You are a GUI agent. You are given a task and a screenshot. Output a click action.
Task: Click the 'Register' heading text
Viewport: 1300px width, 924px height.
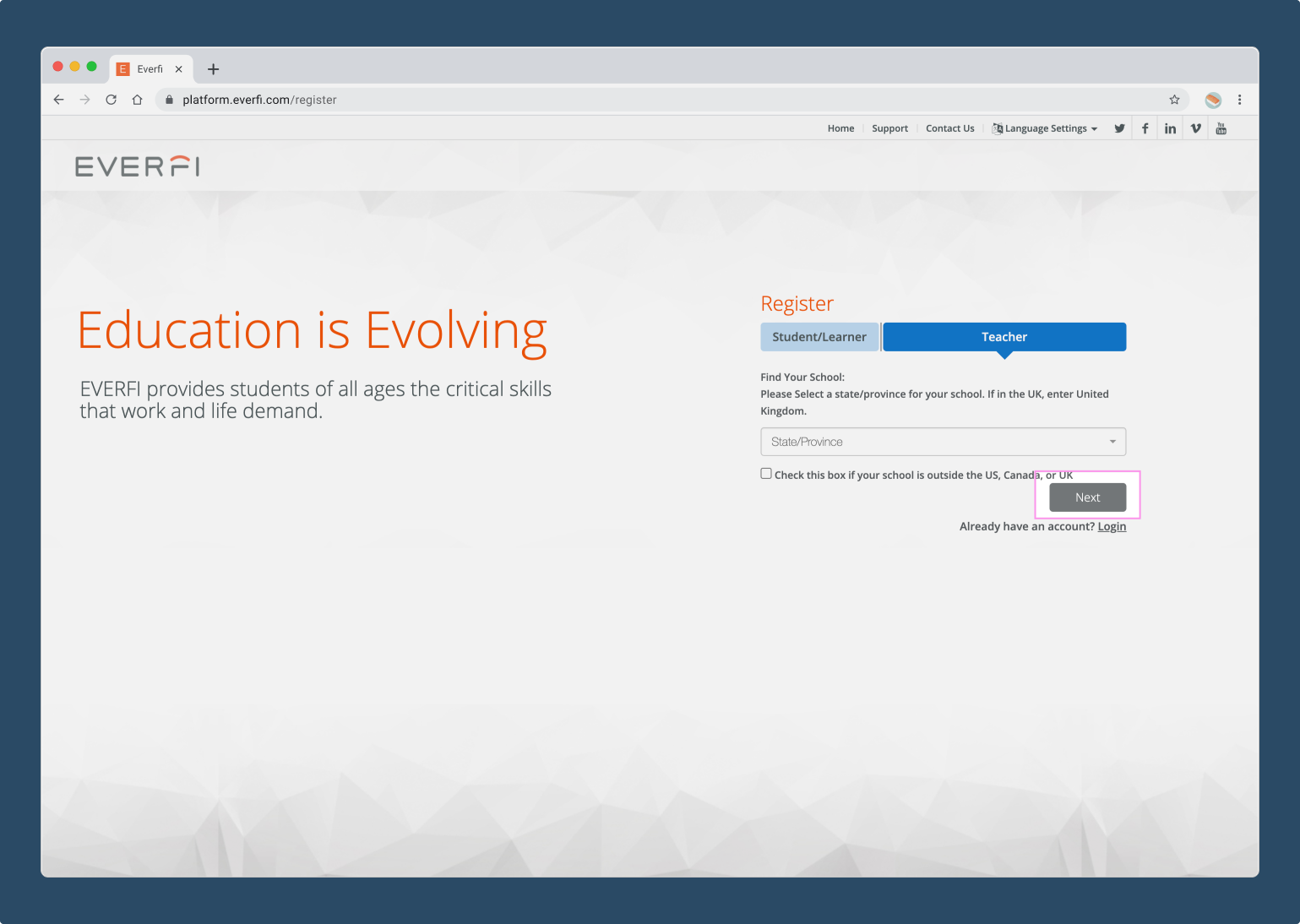pos(797,304)
